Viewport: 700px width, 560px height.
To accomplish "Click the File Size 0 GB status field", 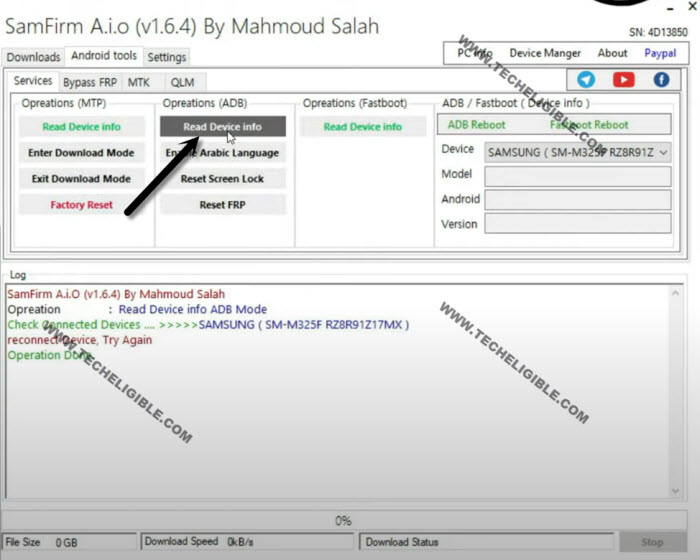I will 69,542.
